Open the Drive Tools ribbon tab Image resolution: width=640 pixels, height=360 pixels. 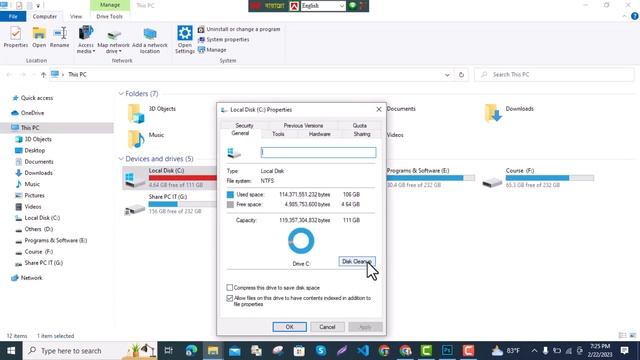pyautogui.click(x=109, y=17)
